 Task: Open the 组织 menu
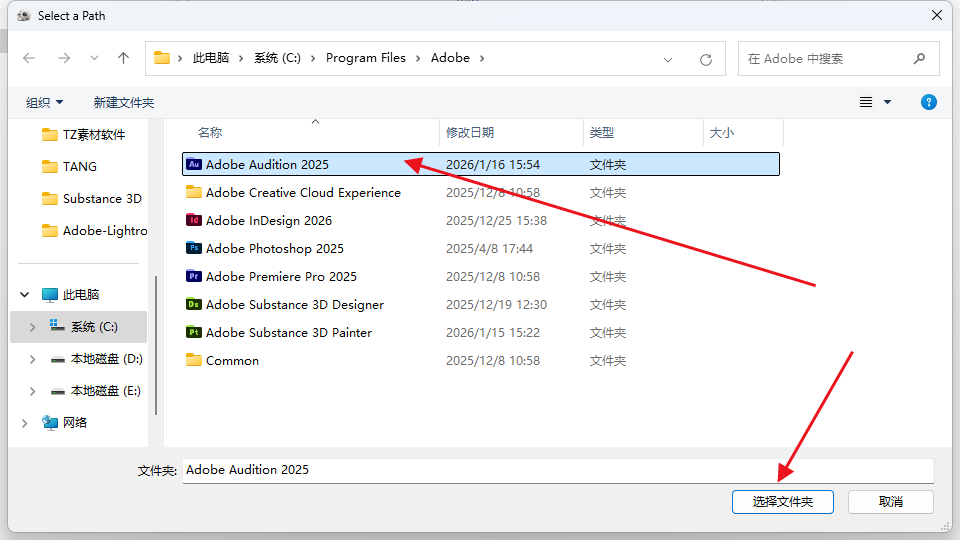tap(44, 102)
